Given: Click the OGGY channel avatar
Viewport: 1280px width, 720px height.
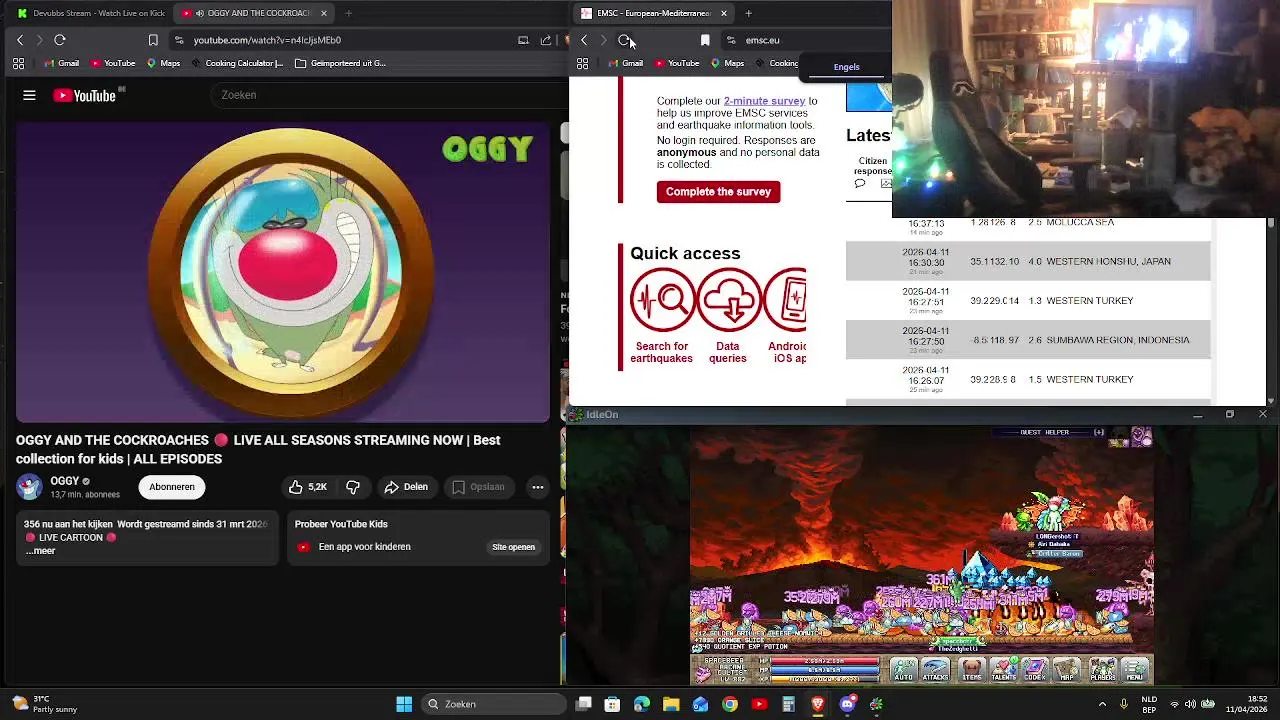Looking at the screenshot, I should [29, 487].
